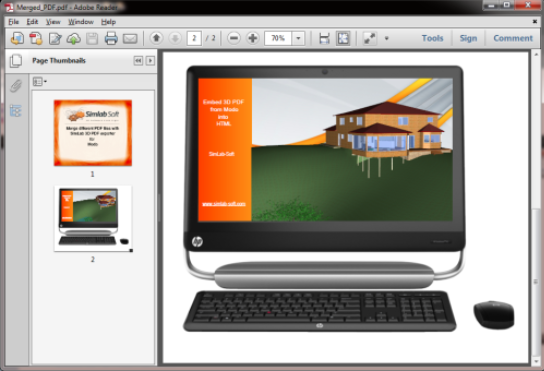
Task: Expand the navigation pane single arrow
Action: [x=150, y=61]
